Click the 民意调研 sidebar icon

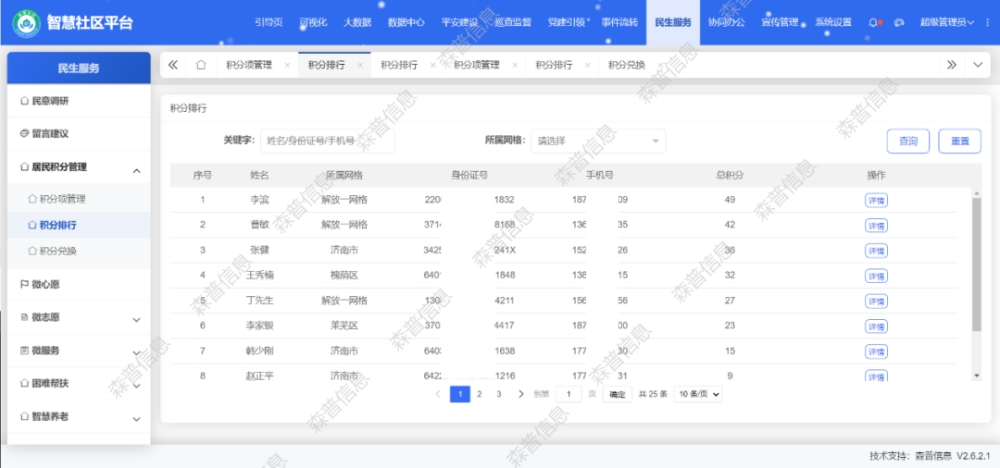point(24,101)
